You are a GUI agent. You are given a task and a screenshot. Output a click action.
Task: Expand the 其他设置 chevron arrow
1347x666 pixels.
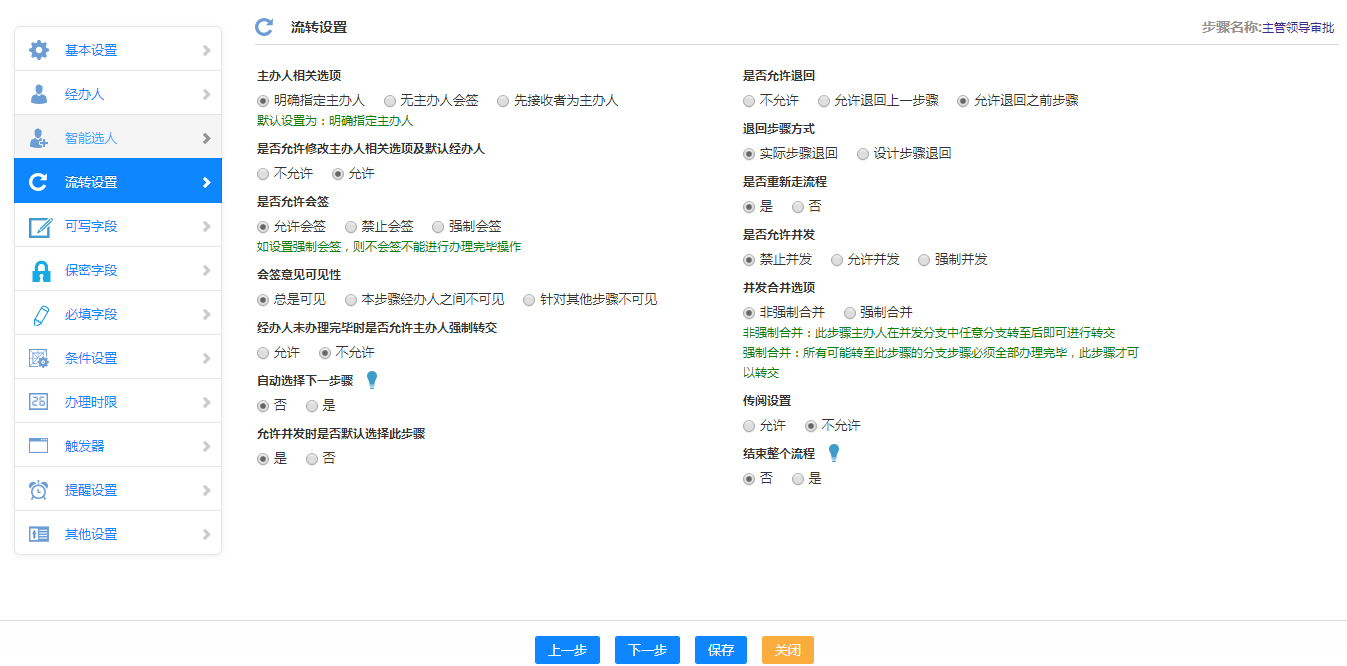tap(206, 534)
